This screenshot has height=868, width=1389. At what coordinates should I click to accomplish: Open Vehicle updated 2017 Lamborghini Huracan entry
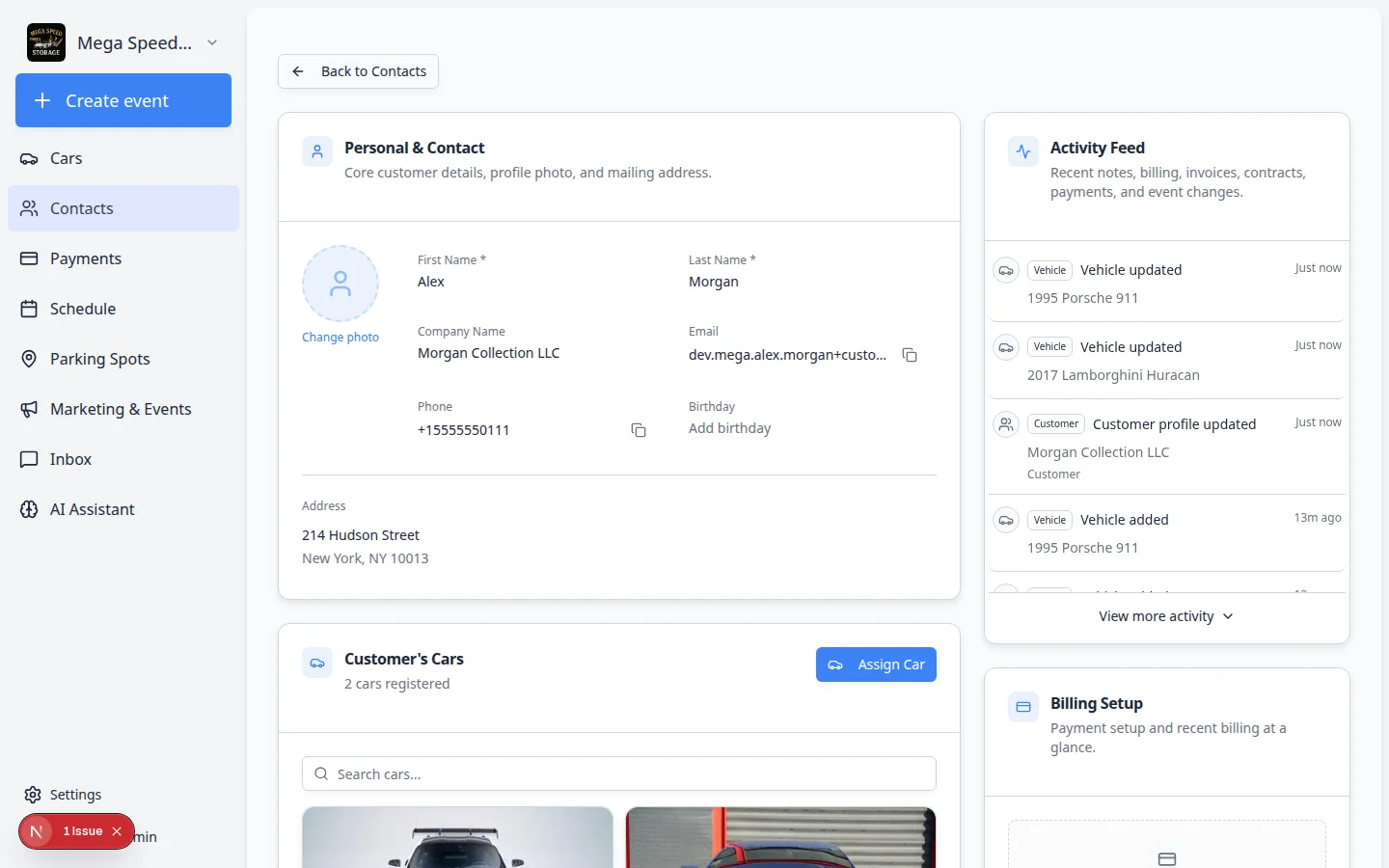point(1167,361)
